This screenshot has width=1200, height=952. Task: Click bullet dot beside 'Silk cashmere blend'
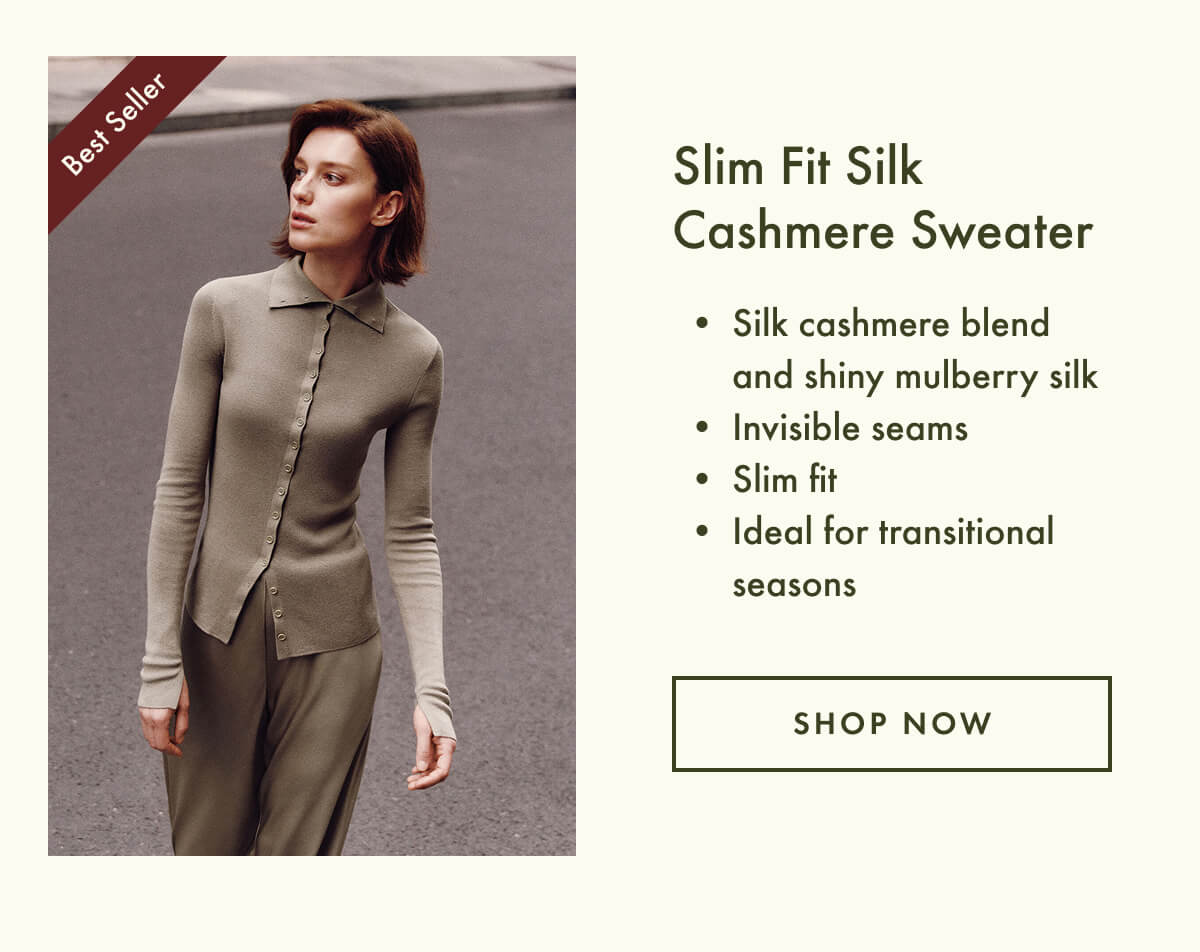(703, 325)
